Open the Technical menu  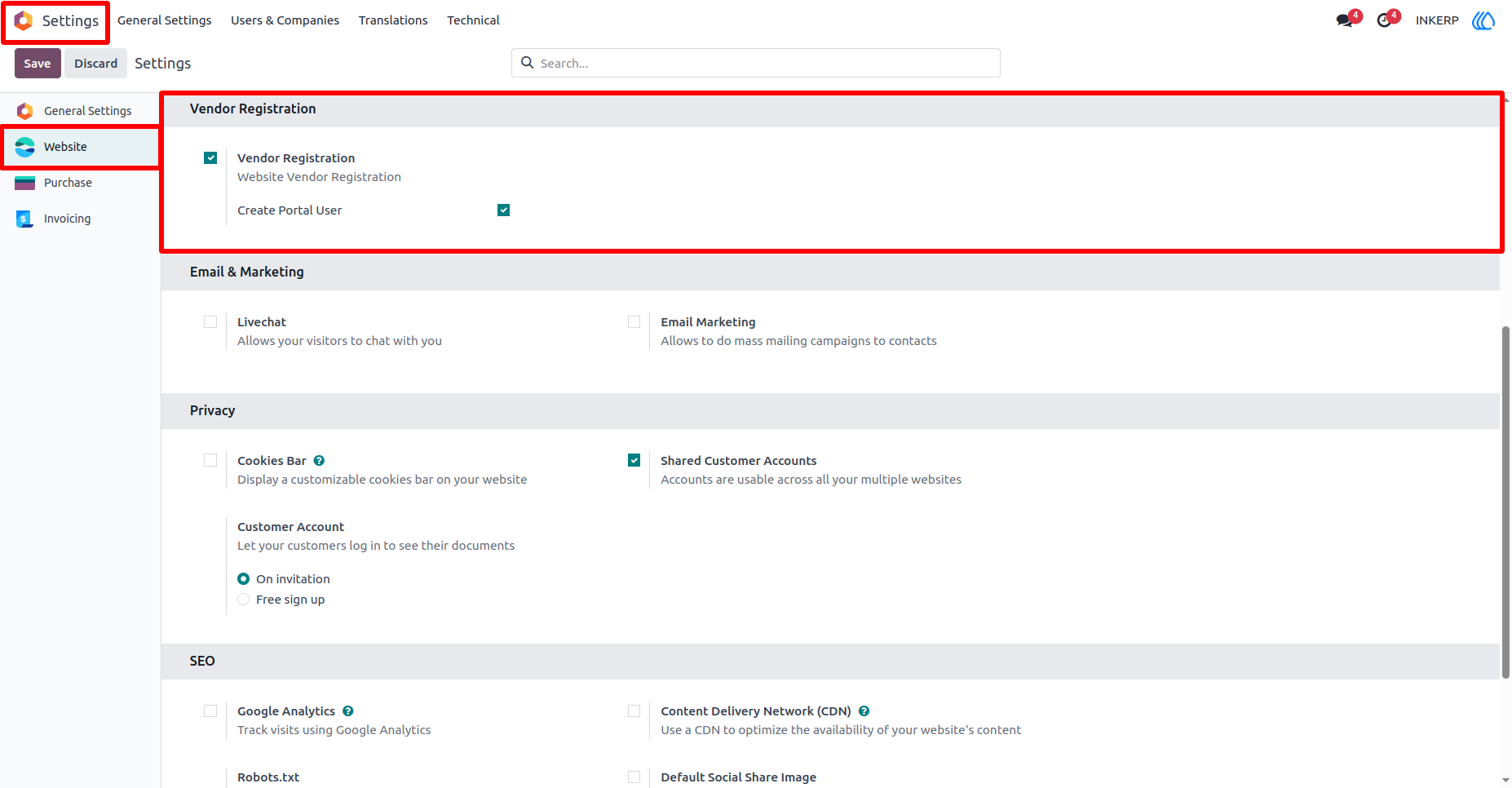pos(473,20)
